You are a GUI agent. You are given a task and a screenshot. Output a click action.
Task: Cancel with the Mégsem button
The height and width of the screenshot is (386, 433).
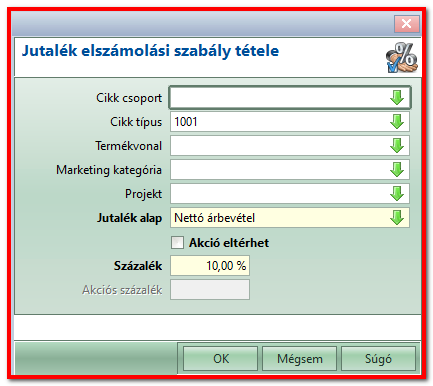click(299, 359)
